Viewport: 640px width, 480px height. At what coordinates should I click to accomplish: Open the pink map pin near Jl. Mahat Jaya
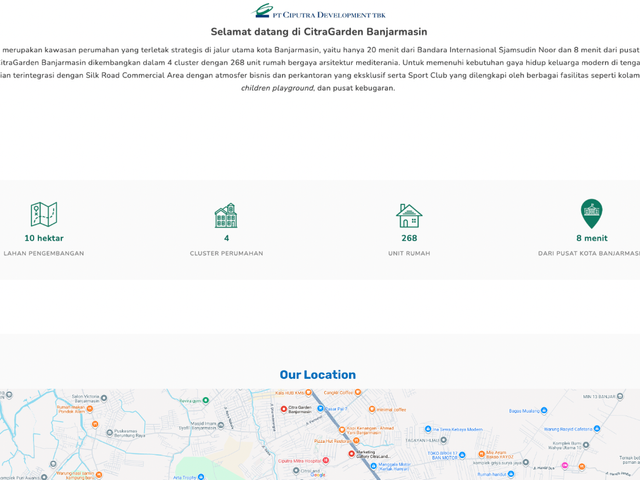(565, 465)
